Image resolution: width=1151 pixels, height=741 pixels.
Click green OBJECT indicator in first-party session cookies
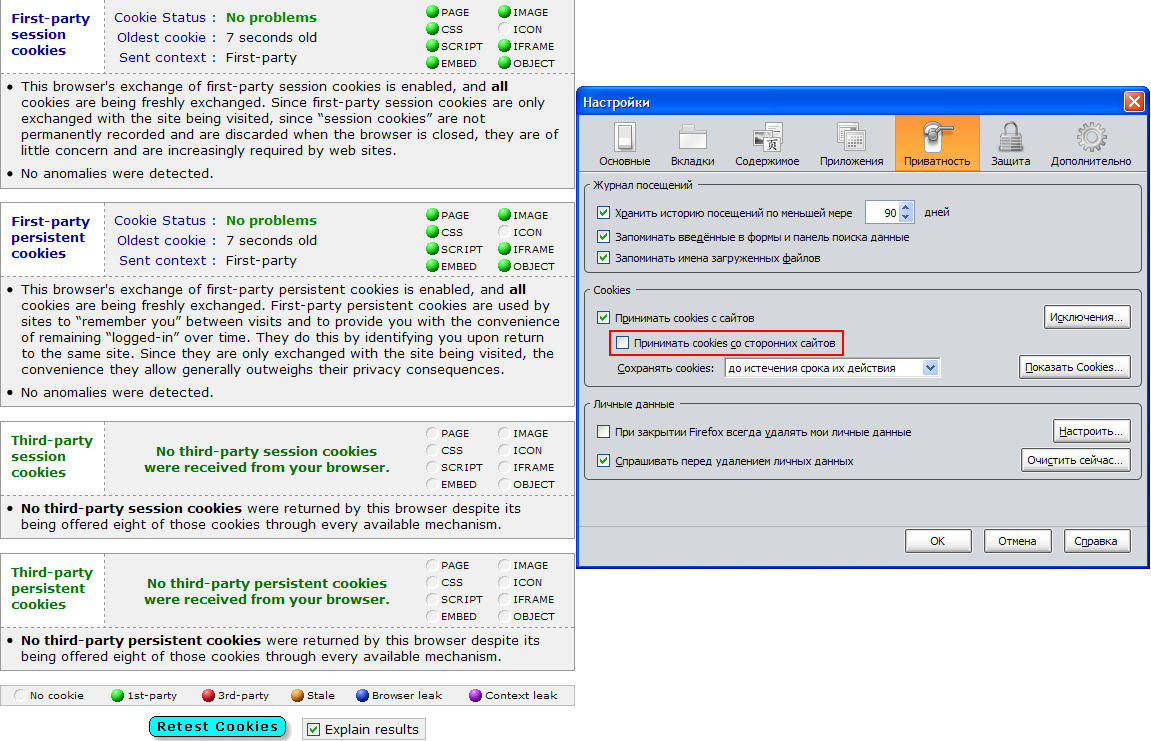coord(504,63)
